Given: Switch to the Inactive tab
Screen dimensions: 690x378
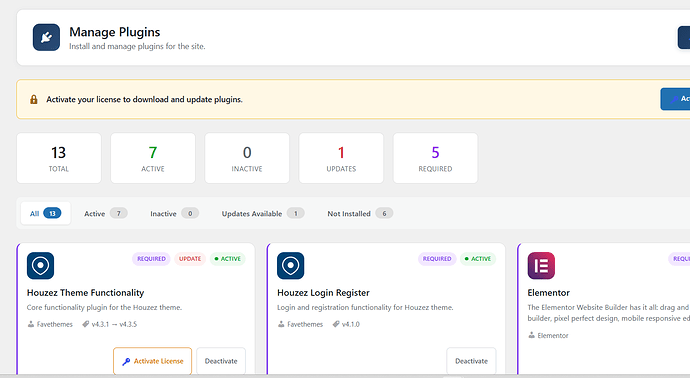Looking at the screenshot, I should point(174,213).
